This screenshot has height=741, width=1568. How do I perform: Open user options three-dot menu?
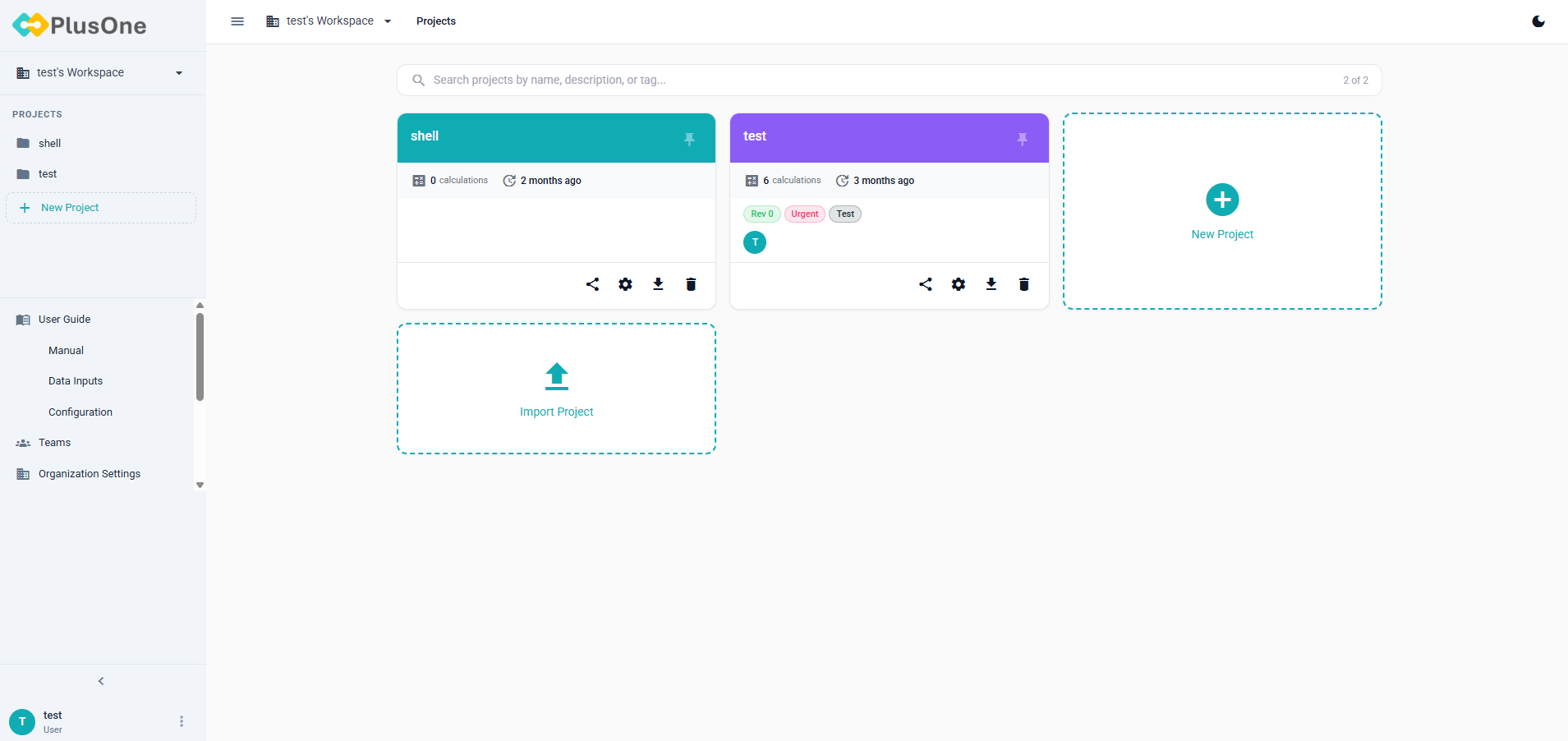182,721
